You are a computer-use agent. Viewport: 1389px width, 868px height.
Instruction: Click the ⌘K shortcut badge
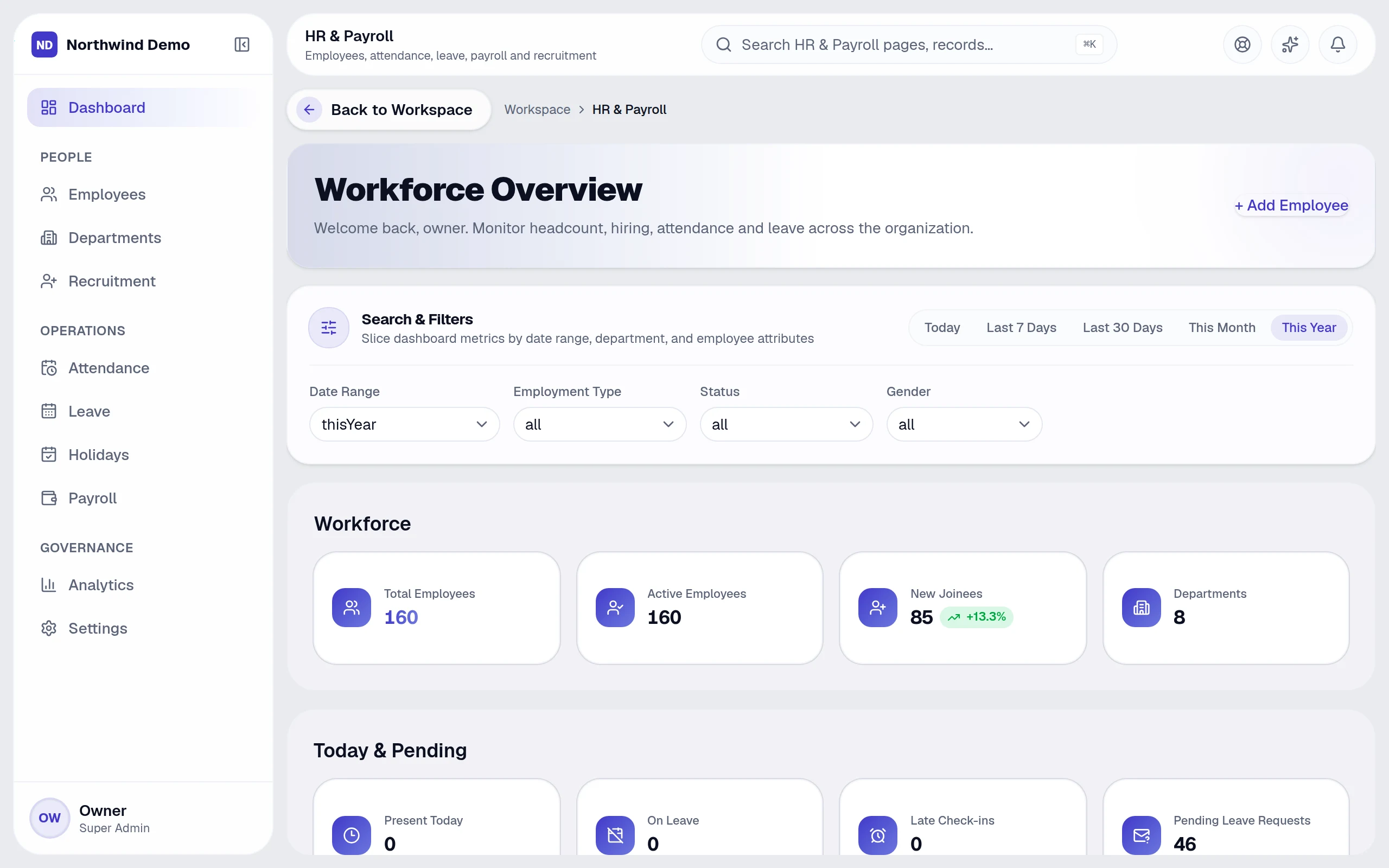pos(1089,44)
